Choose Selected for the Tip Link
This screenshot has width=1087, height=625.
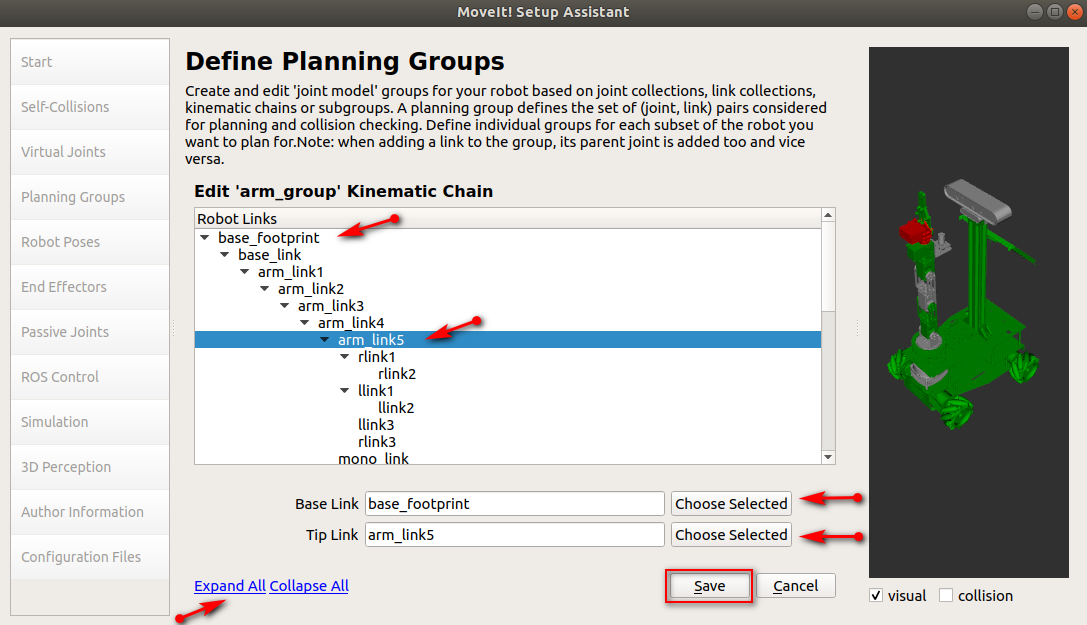(731, 535)
